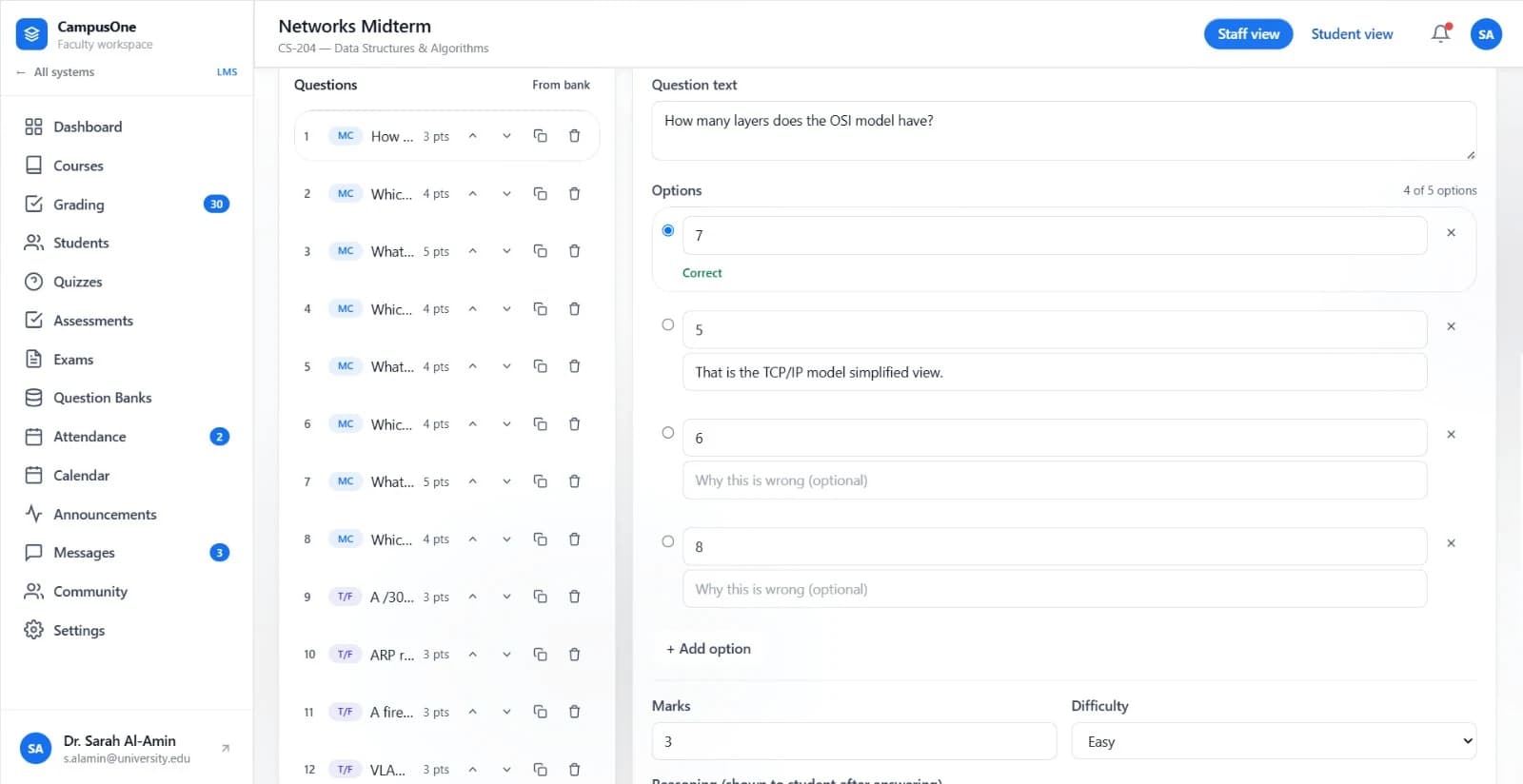Open the Difficulty dropdown set to Easy

[1274, 741]
